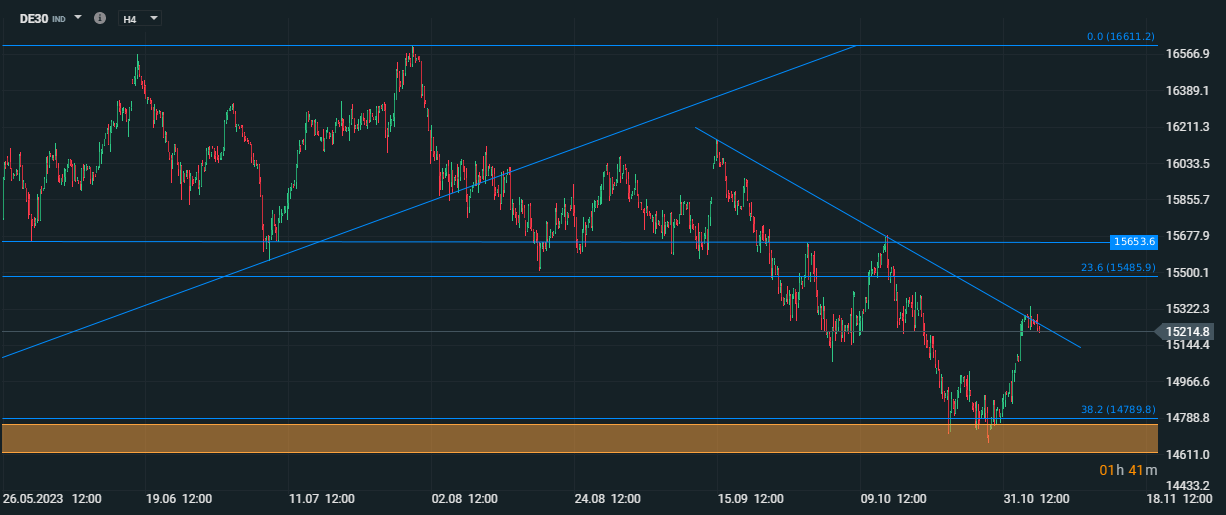Click the 15.09 12:00 date label
This screenshot has width=1226, height=515.
(753, 497)
